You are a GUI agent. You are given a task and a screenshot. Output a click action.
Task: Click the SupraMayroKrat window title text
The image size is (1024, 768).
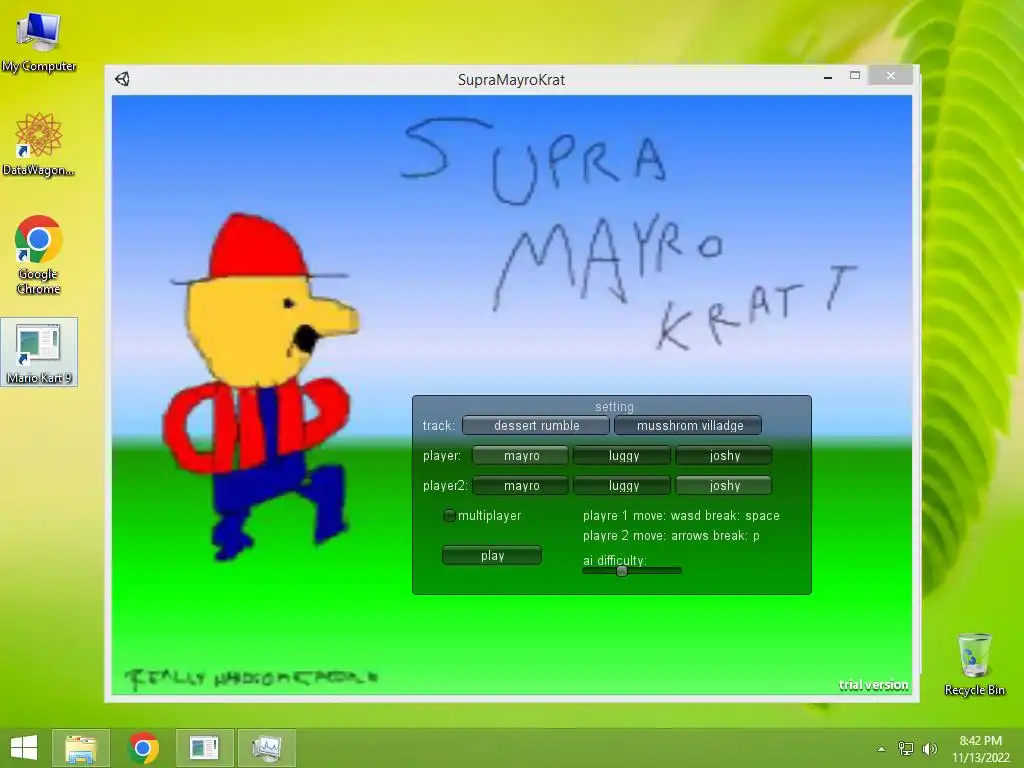click(x=511, y=80)
